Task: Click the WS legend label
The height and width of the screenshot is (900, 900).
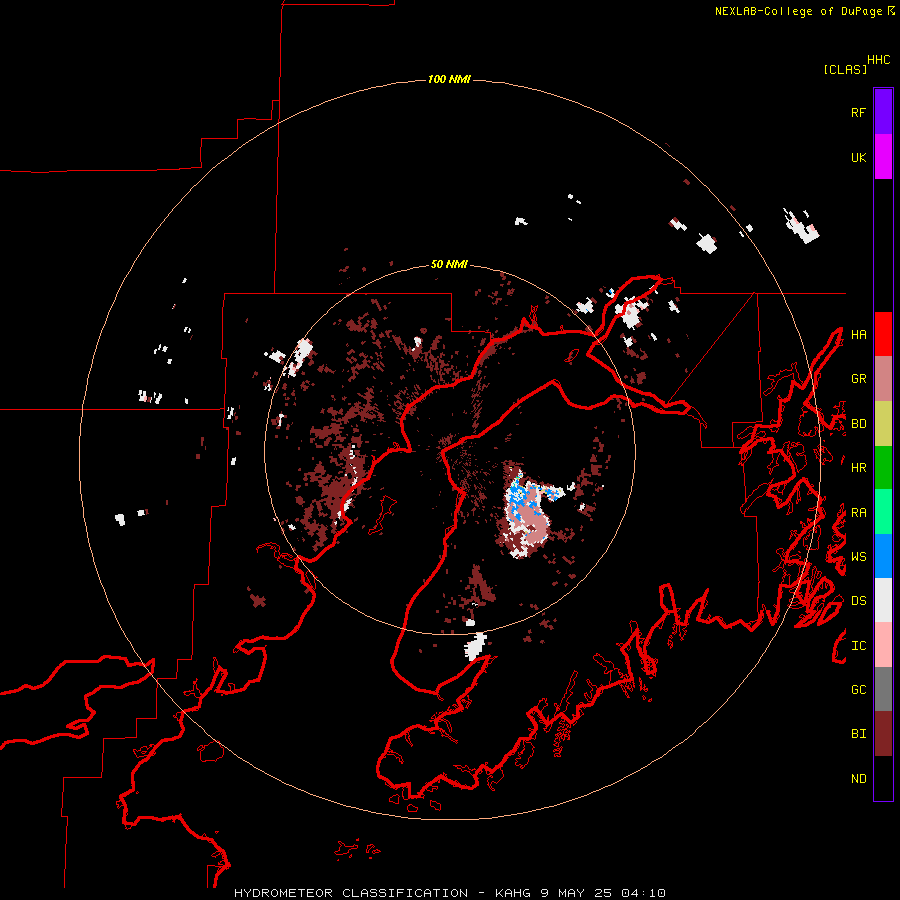Action: tap(858, 557)
